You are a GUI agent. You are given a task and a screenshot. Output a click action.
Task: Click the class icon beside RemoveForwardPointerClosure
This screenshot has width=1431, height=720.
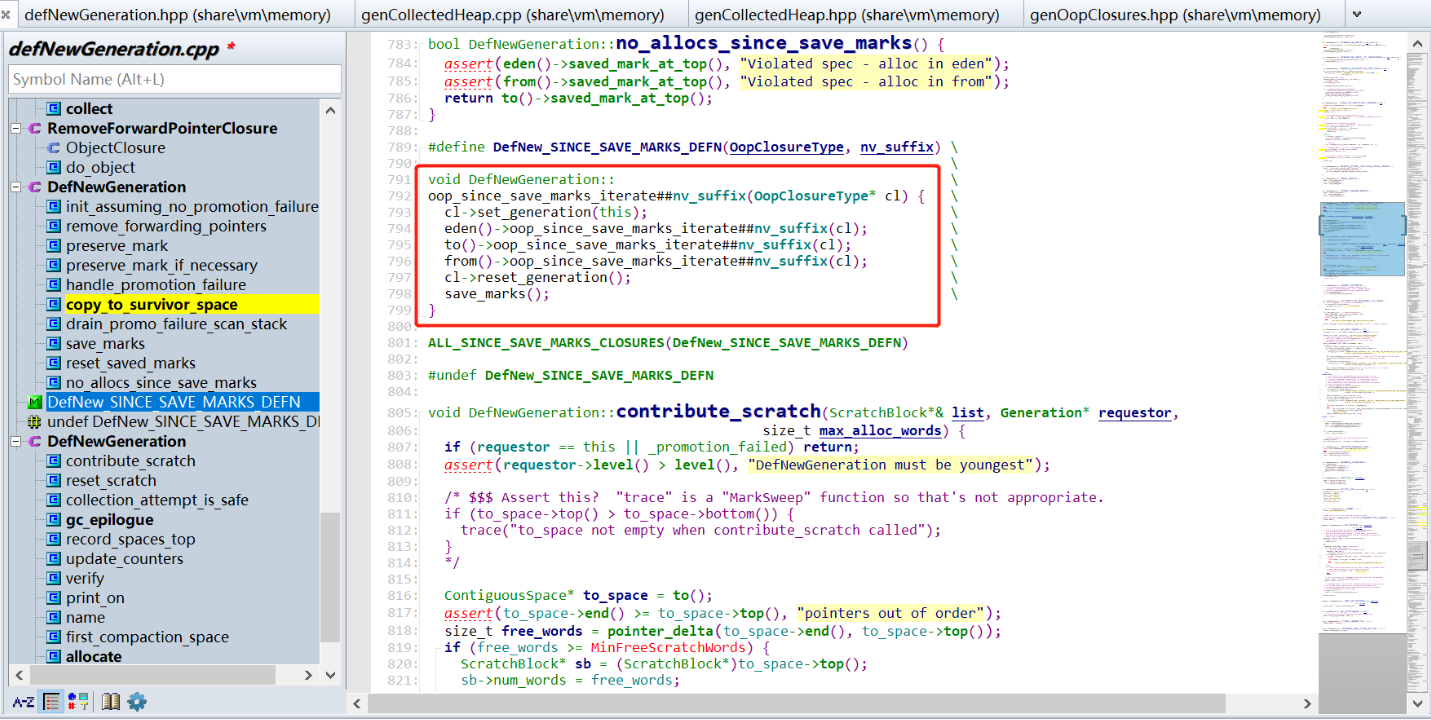click(x=35, y=128)
